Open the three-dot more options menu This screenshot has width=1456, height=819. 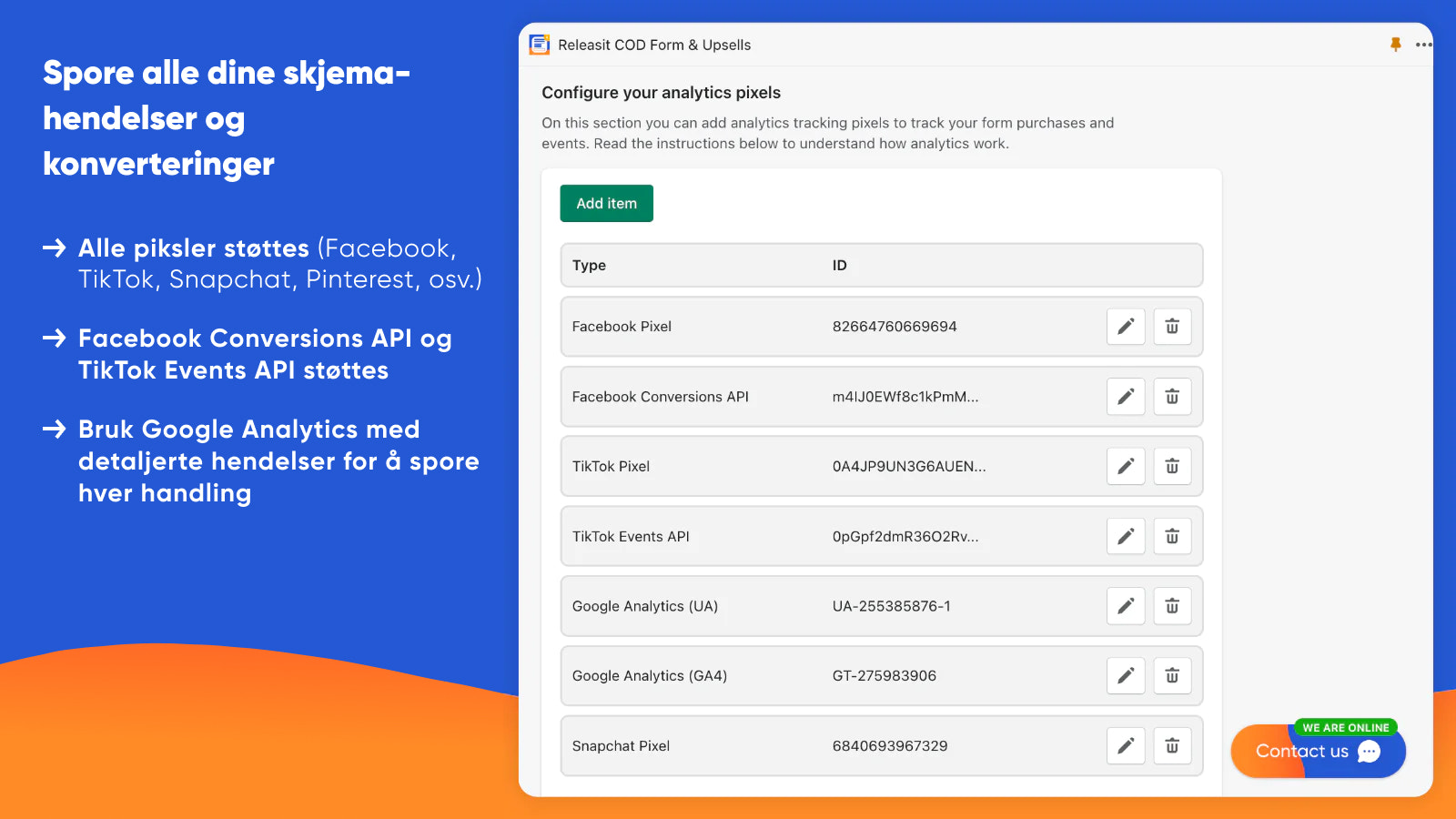coord(1423,45)
